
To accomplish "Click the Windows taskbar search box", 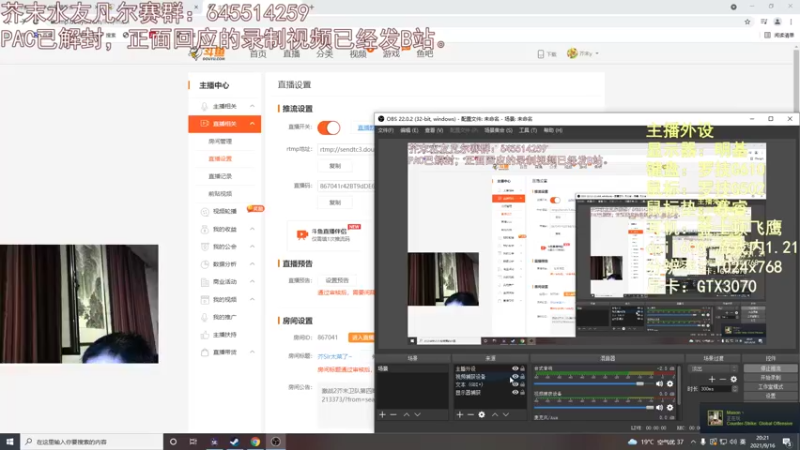I will tap(92, 442).
